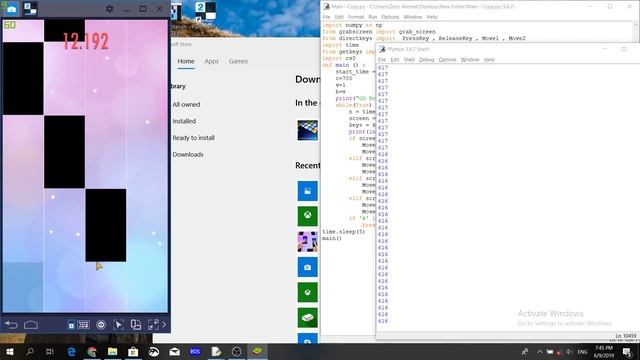Click the "main()" line at end of script
640x360 pixels.
pyautogui.click(x=332, y=238)
